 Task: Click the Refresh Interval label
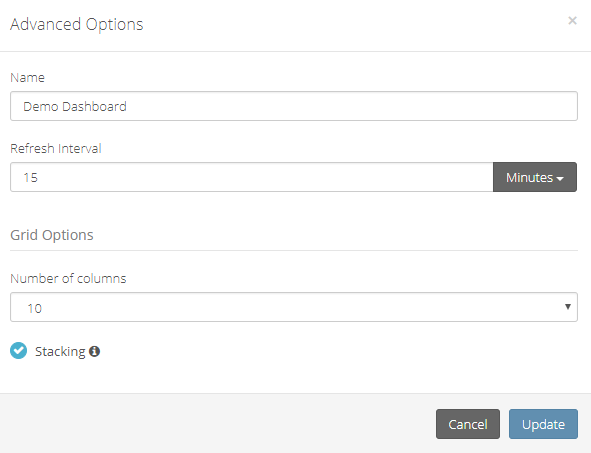click(56, 148)
